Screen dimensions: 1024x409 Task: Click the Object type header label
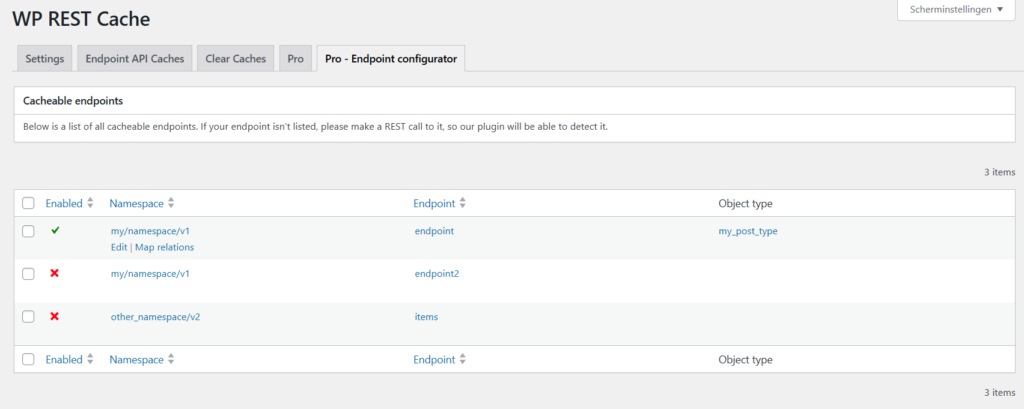[x=745, y=203]
